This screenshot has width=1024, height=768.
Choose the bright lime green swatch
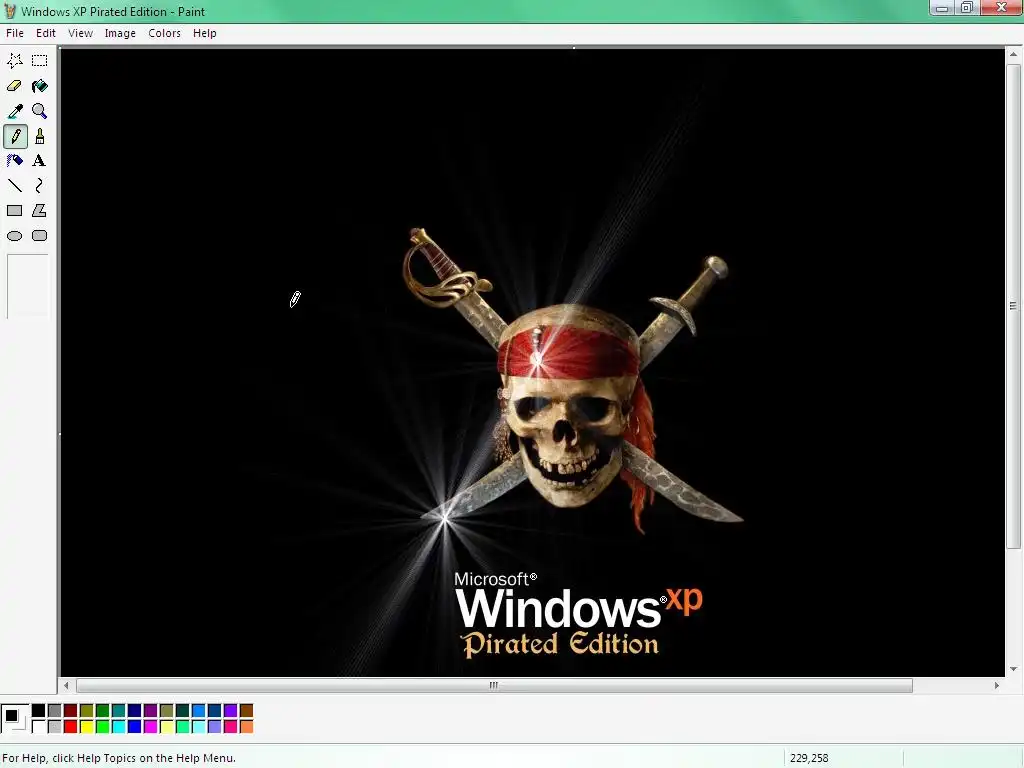(103, 726)
